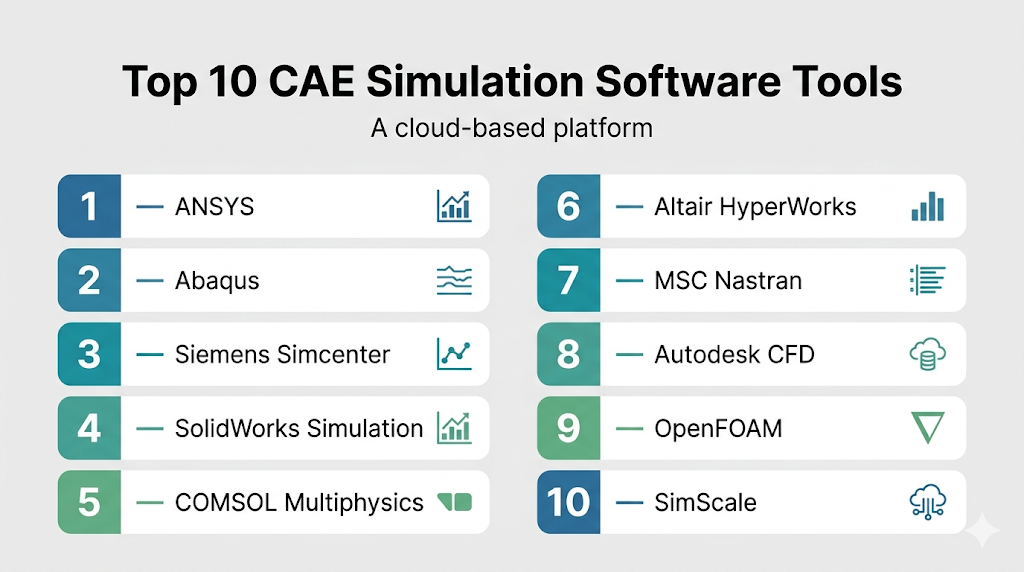The image size is (1024, 572).
Task: Open the Siemens Simcenter entry label
Action: coord(282,355)
